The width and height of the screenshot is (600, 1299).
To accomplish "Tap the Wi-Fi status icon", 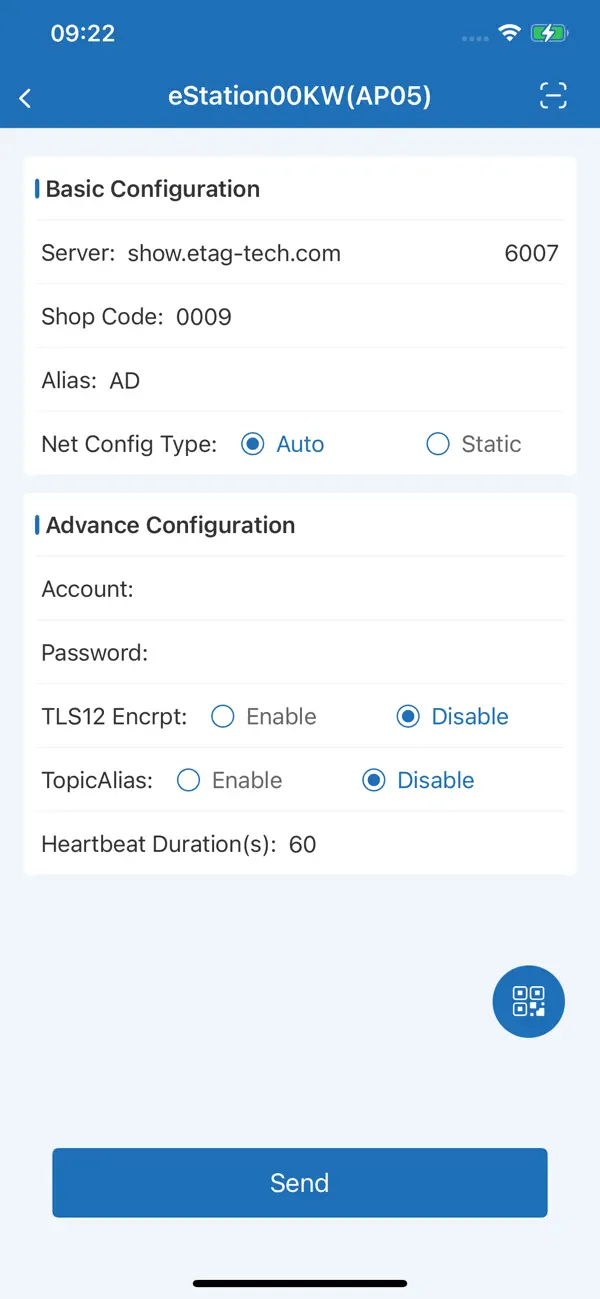I will (x=510, y=33).
